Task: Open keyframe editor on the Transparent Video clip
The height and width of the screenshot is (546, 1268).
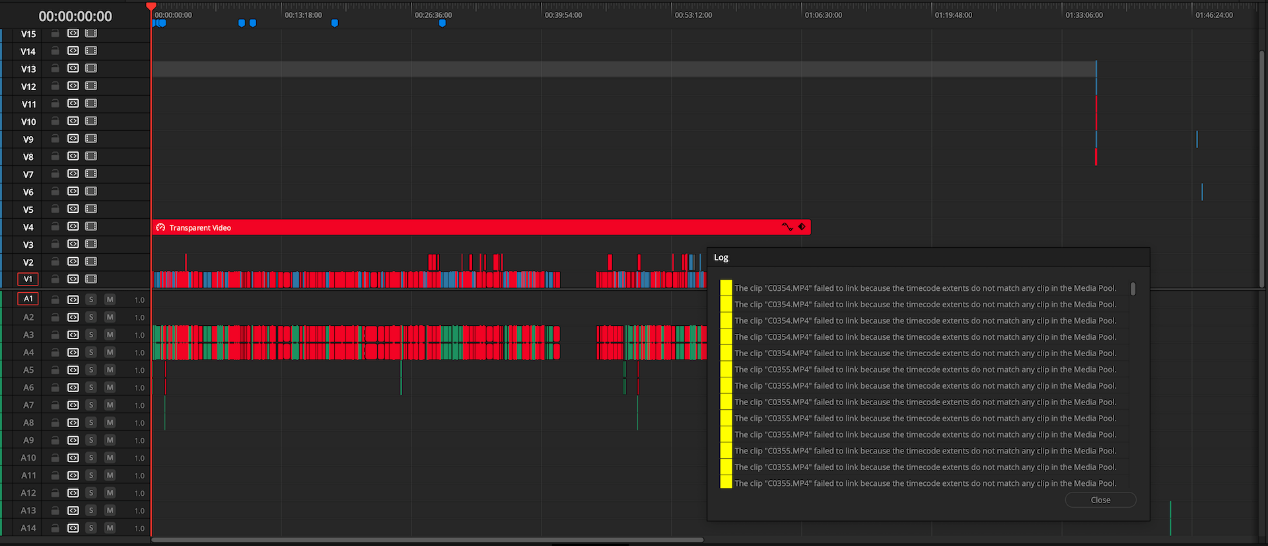Action: coord(801,227)
